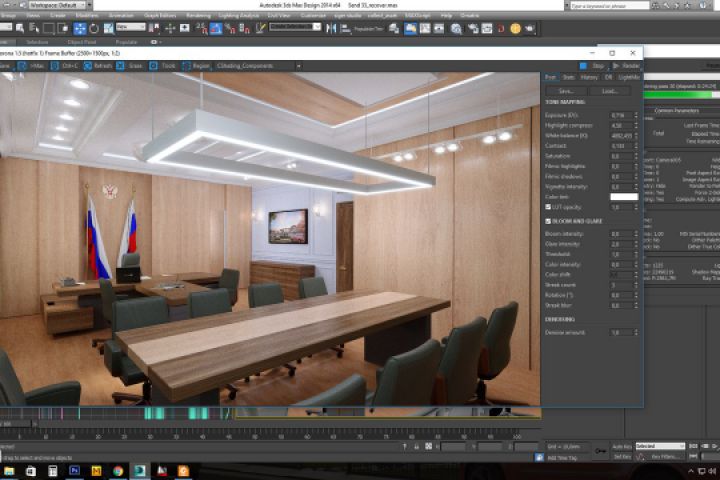This screenshot has width=720, height=480.
Task: Click the Mirror tool icon
Action: (331, 28)
